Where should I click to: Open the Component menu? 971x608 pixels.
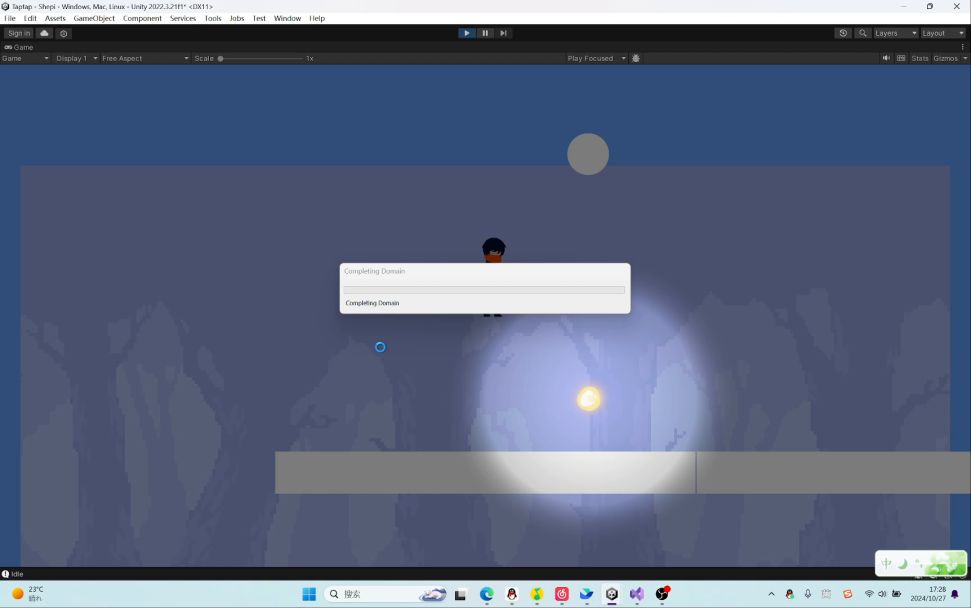[x=142, y=18]
